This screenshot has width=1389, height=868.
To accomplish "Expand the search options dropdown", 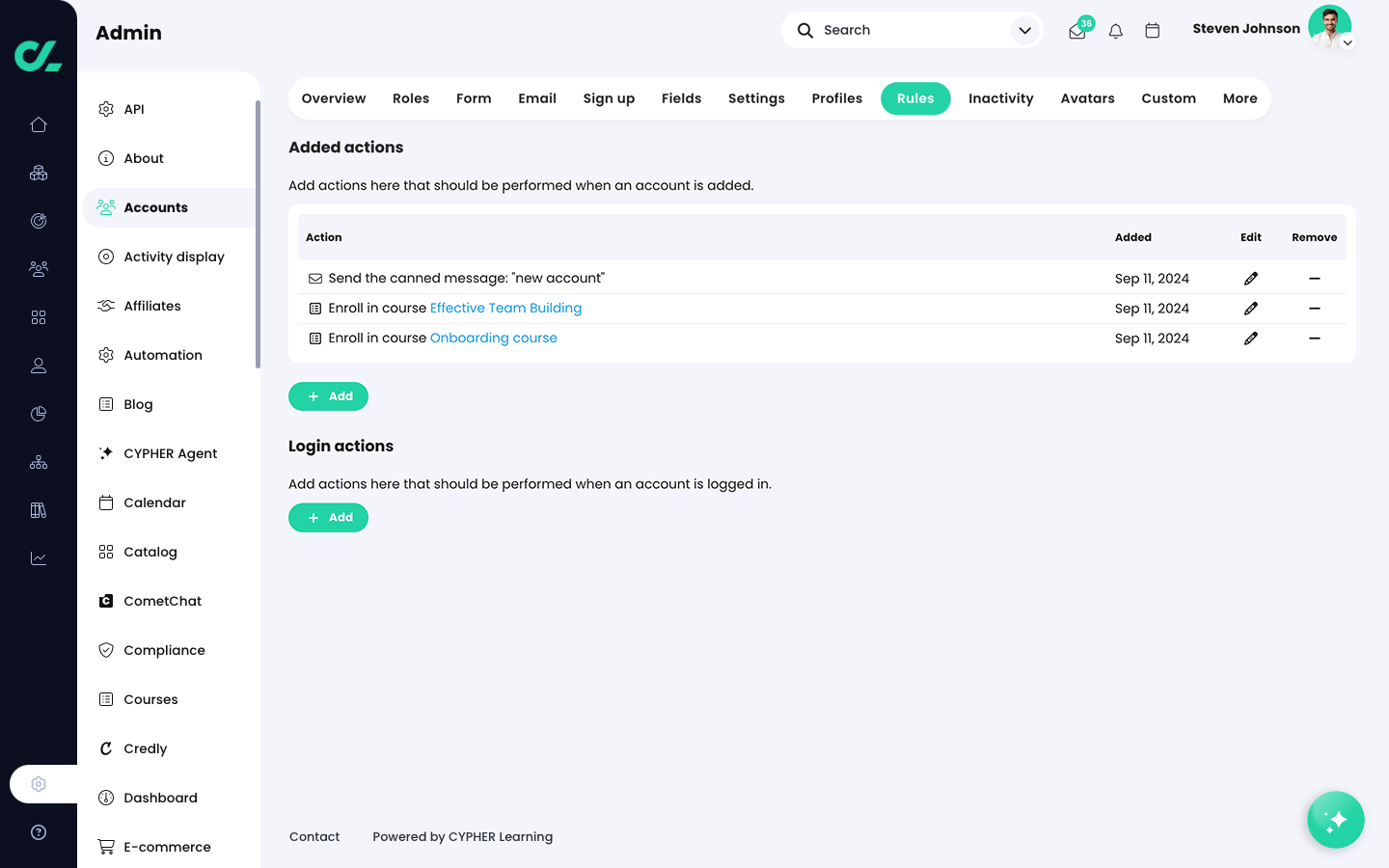I will pyautogui.click(x=1024, y=31).
